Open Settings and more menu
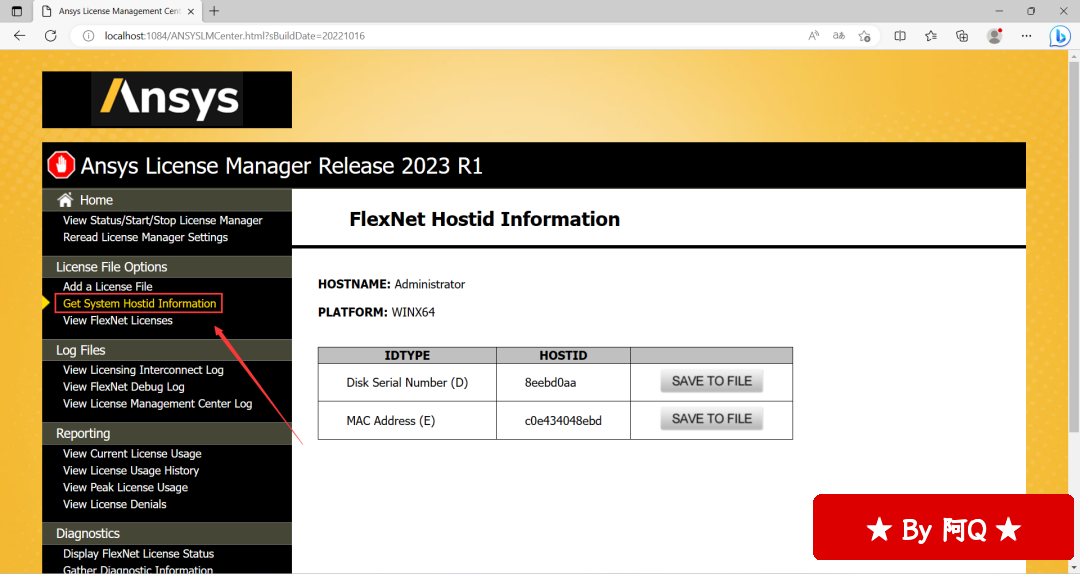 [1026, 36]
